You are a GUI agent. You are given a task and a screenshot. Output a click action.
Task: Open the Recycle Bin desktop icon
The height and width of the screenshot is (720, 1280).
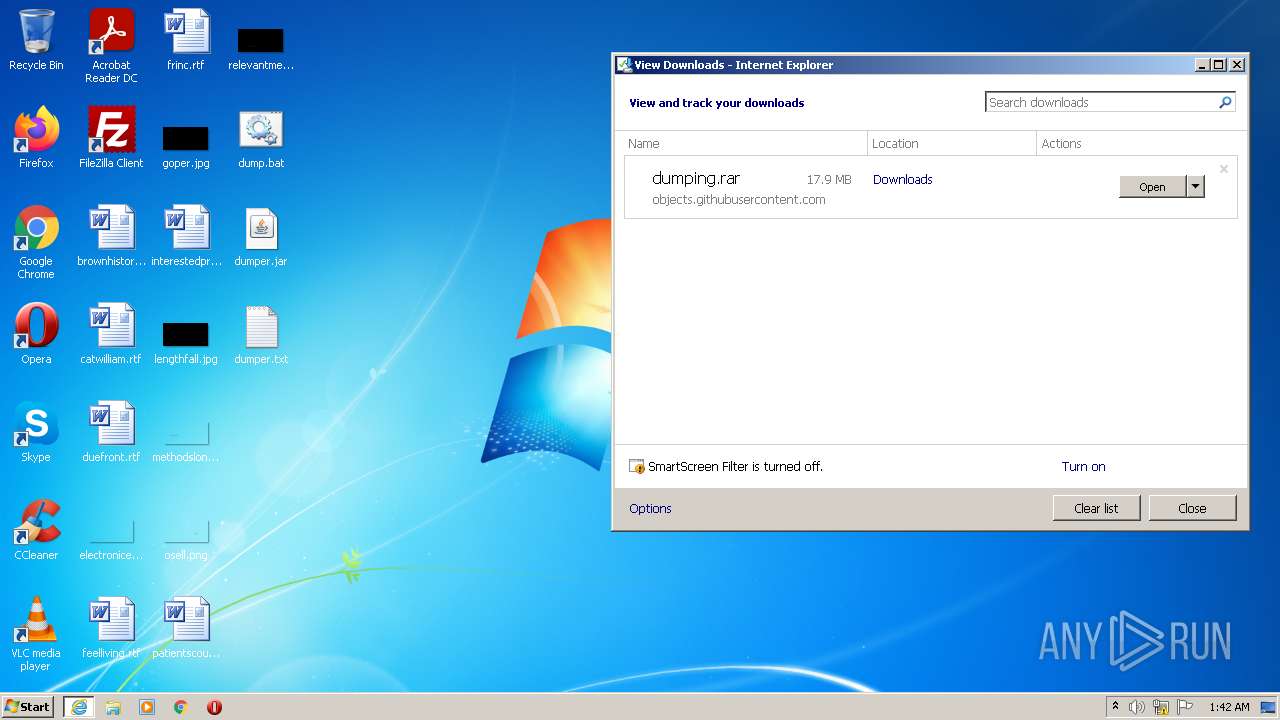tap(36, 40)
